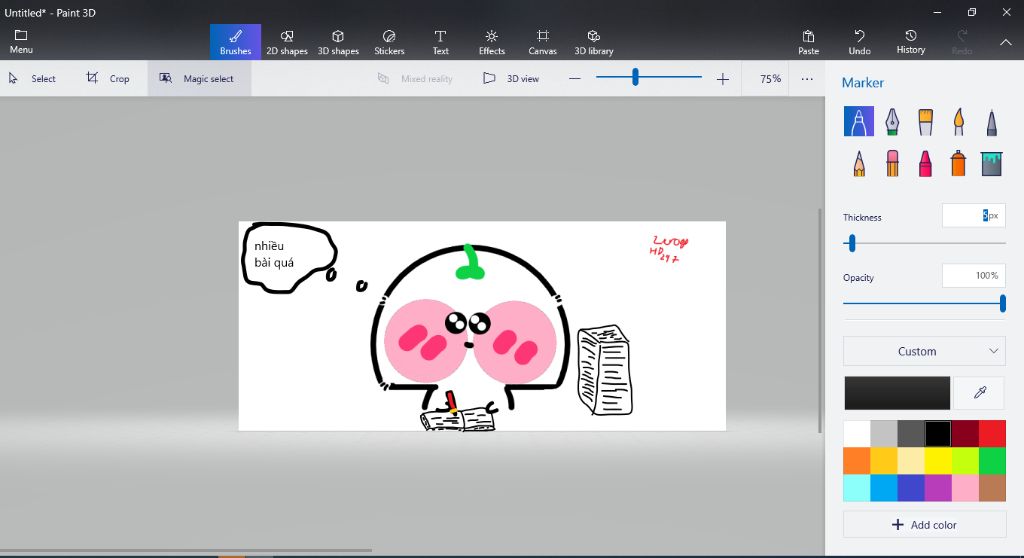Screen dimensions: 1024x558
Task: Click the 75% zoom value field
Action: coord(770,78)
